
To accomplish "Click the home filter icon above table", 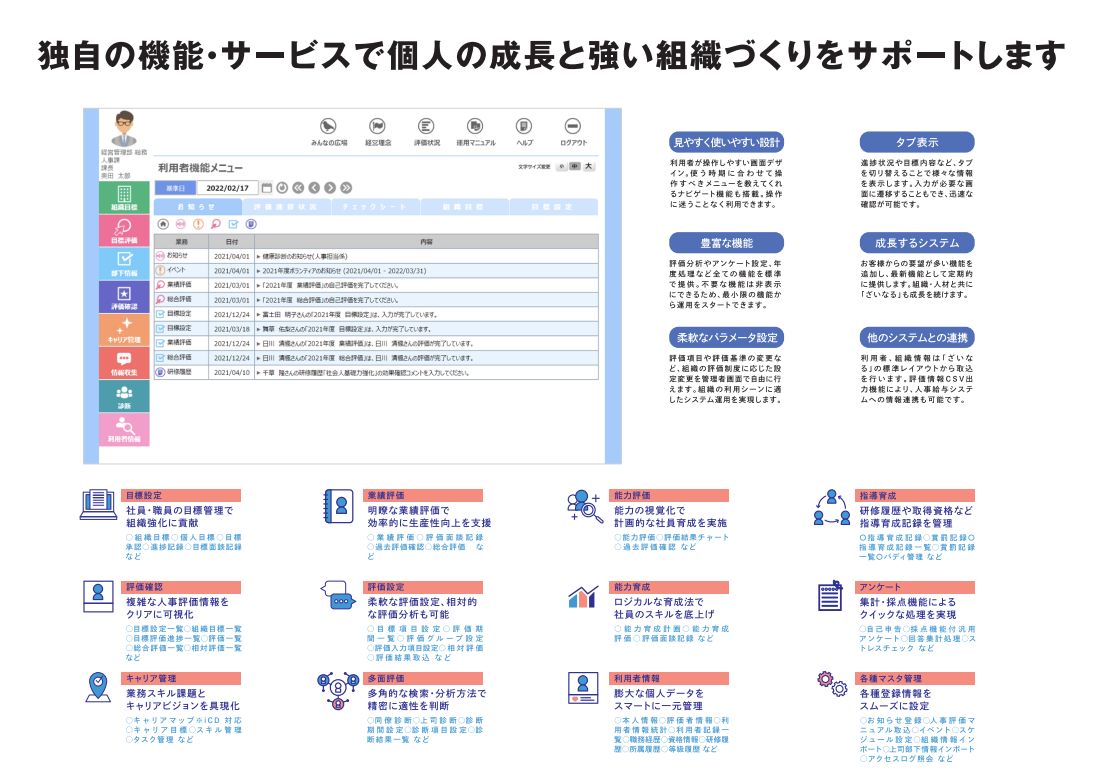I will click(164, 224).
